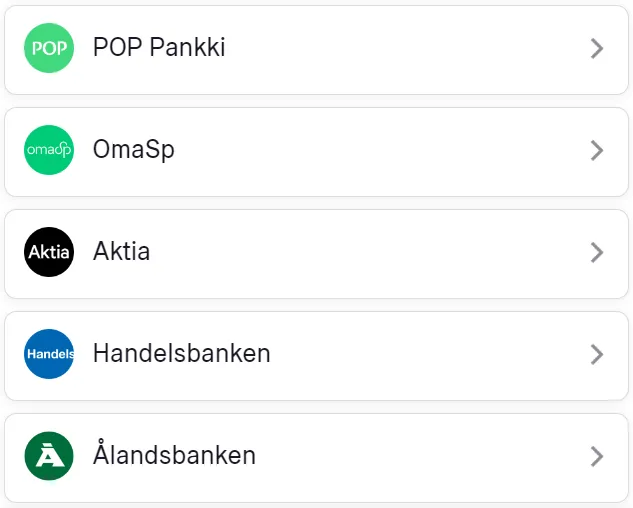
Task: Click the "OmaSp" bank name
Action: pos(134,150)
